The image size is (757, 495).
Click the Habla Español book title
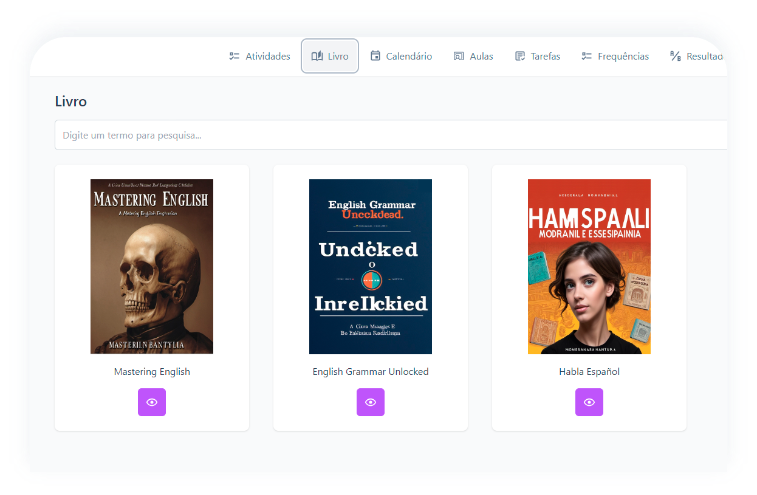coord(589,372)
